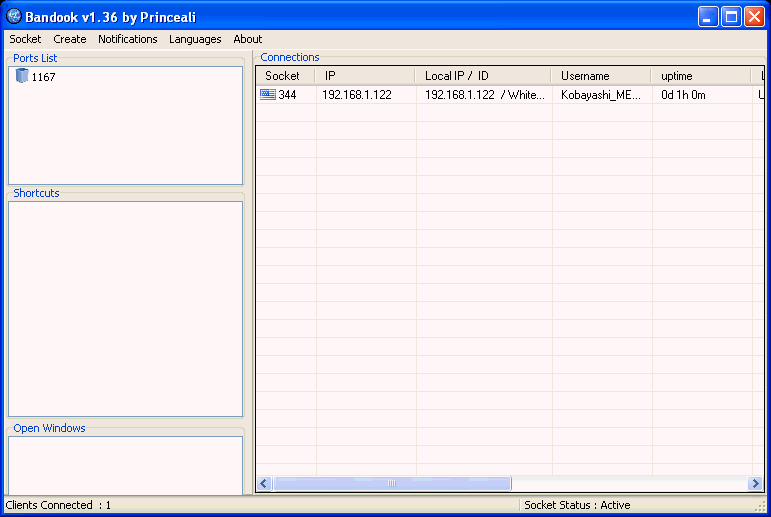Sort connections by Socket column header
This screenshot has height=517, width=771.
284,76
